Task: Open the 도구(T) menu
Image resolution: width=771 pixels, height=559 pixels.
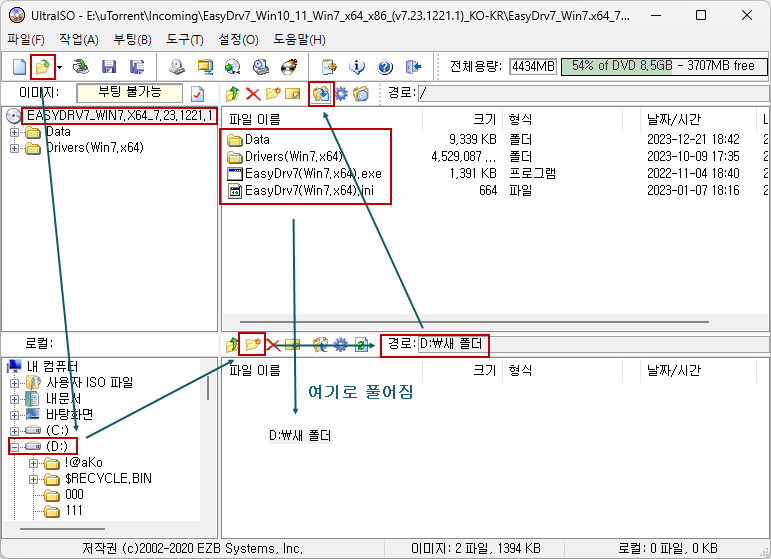Action: coord(184,39)
